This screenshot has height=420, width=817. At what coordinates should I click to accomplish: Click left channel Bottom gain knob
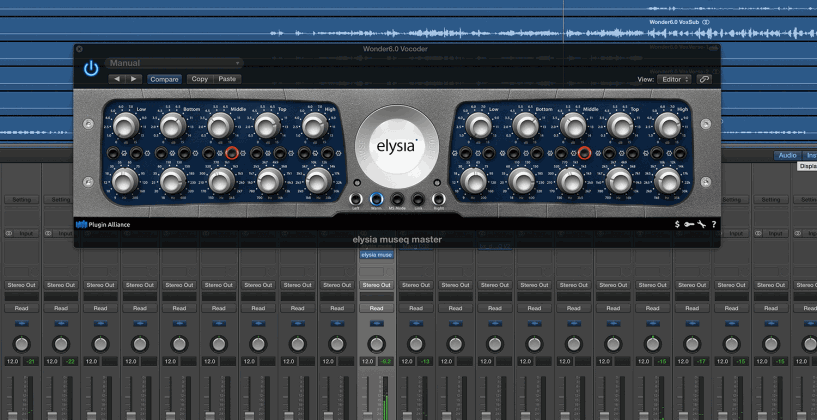coord(173,126)
